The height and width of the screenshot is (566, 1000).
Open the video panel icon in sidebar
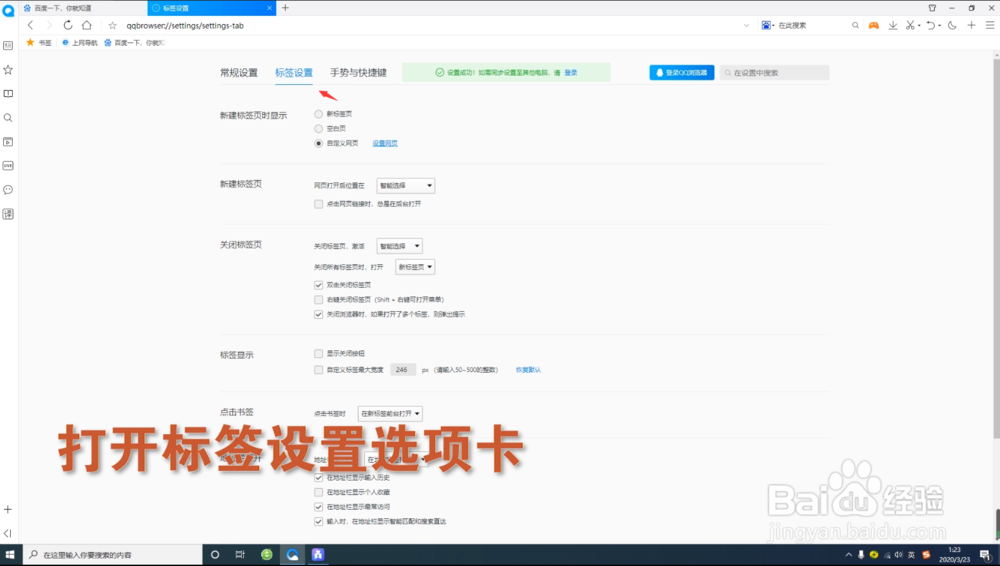[8, 142]
